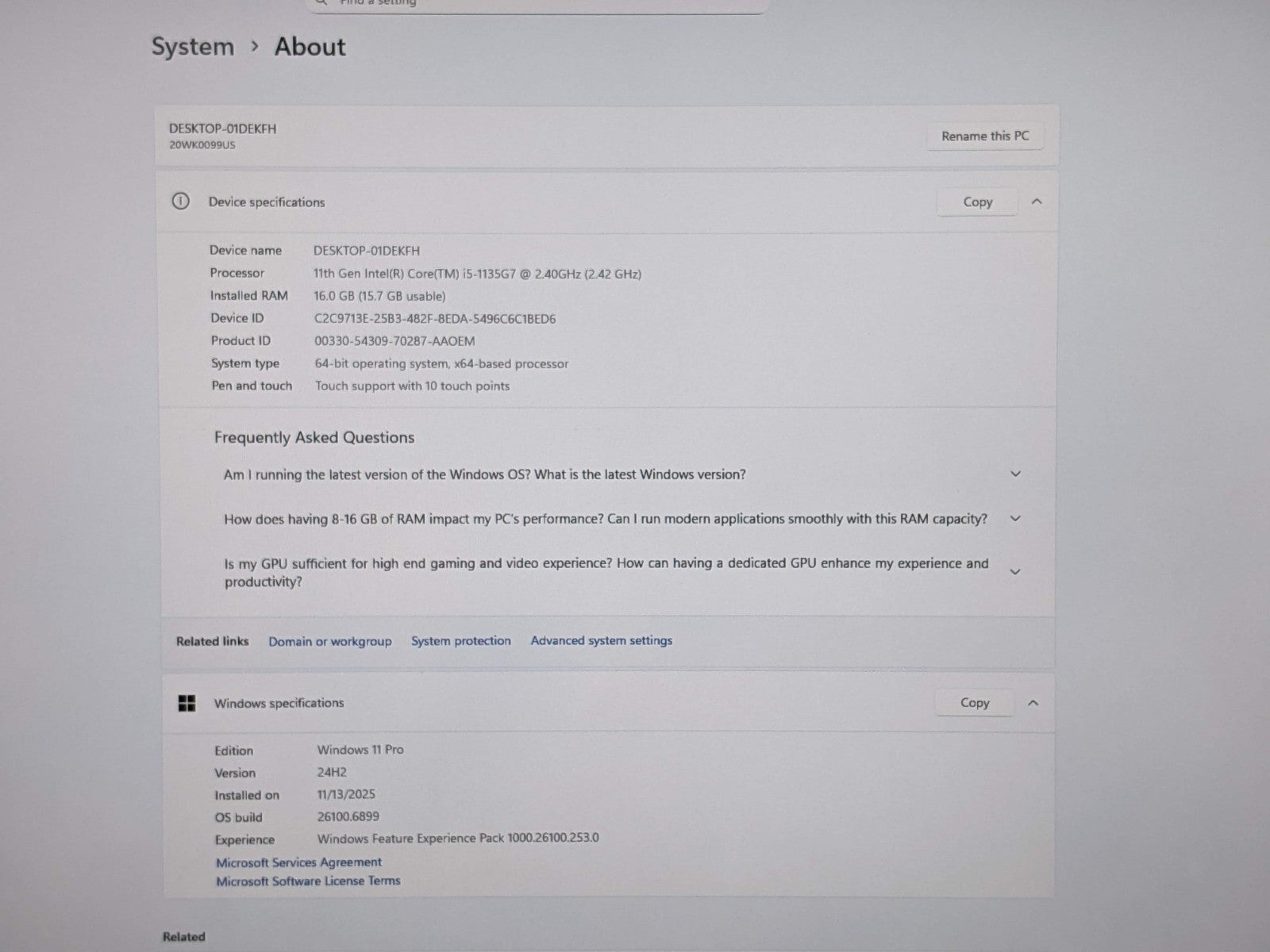Click Rename this PC button
This screenshot has width=1270, height=952.
click(x=985, y=136)
